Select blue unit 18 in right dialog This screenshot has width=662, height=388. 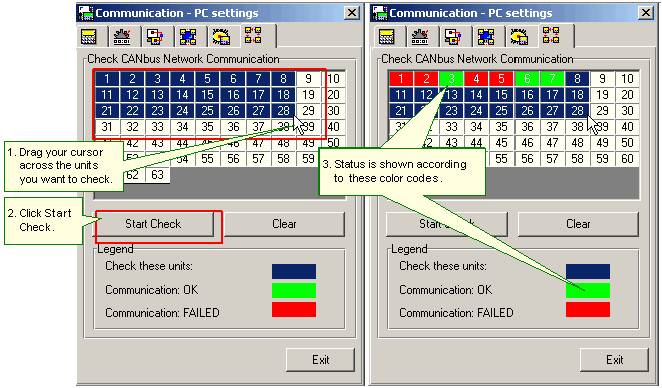click(x=577, y=95)
